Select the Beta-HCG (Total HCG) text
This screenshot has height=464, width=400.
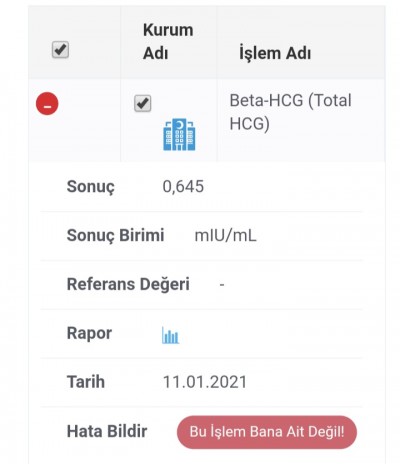pos(290,112)
